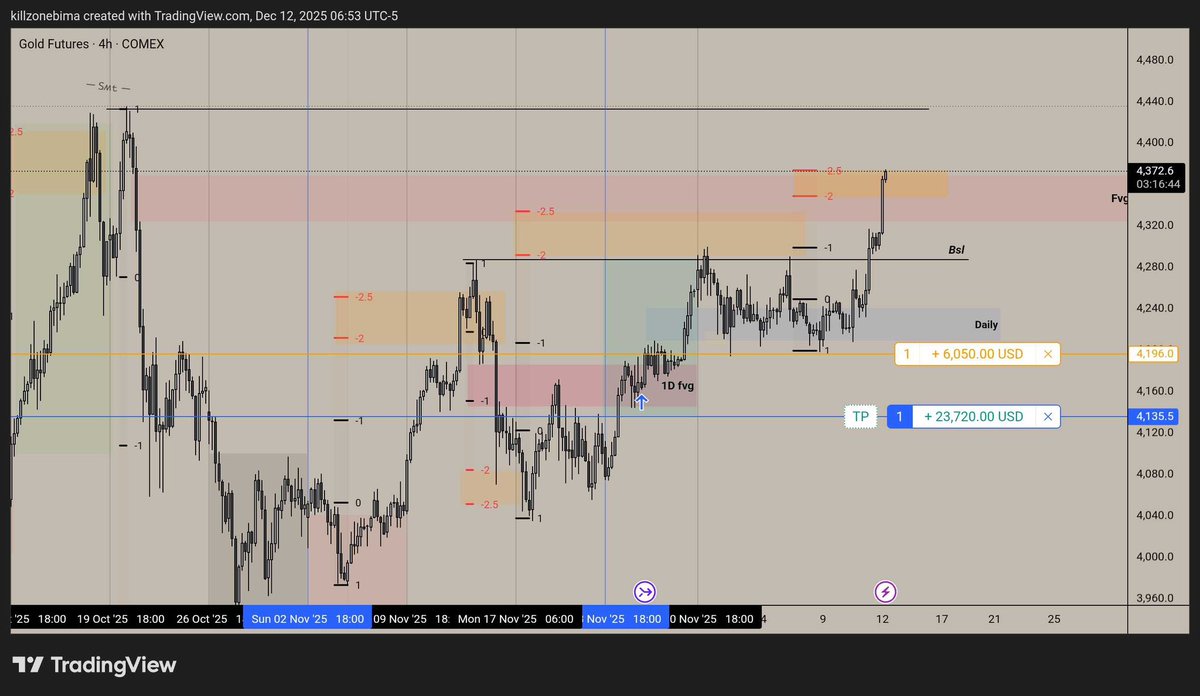The height and width of the screenshot is (696, 1200).
Task: Select the +23,720.00 USD profit label
Action: tap(973, 417)
